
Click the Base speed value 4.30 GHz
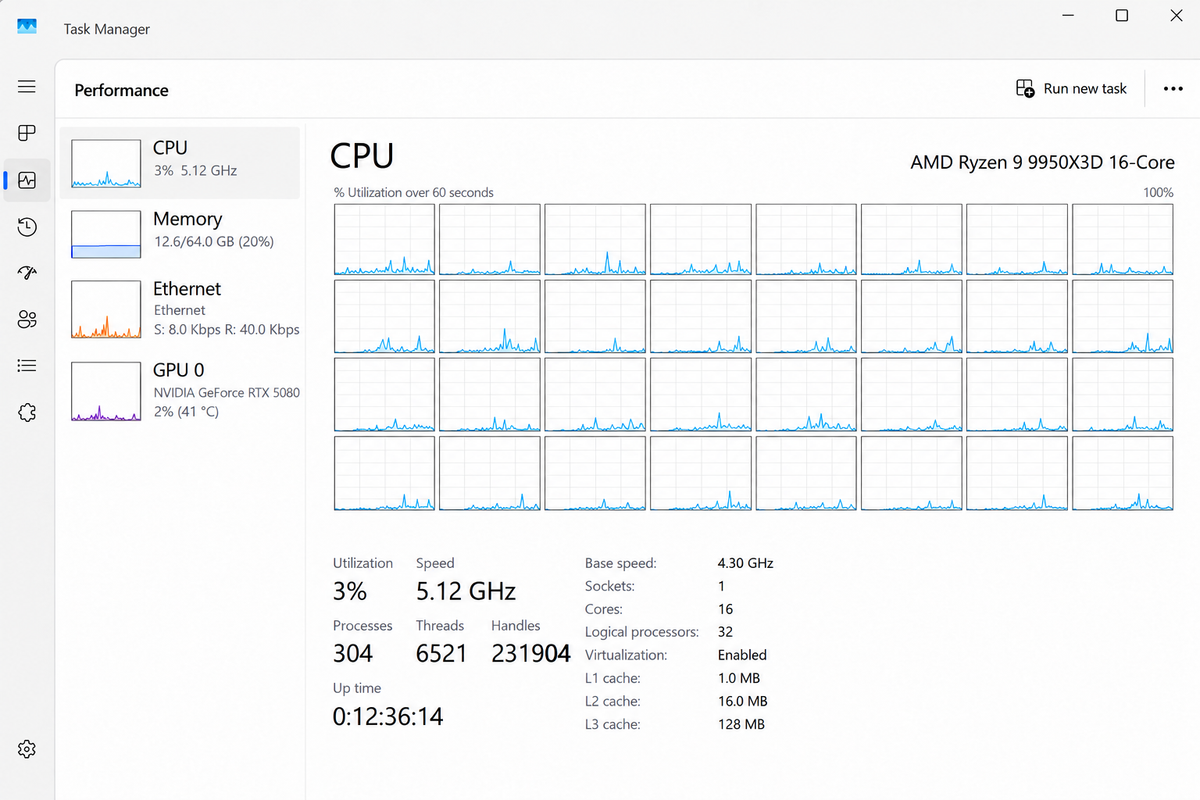(x=746, y=563)
